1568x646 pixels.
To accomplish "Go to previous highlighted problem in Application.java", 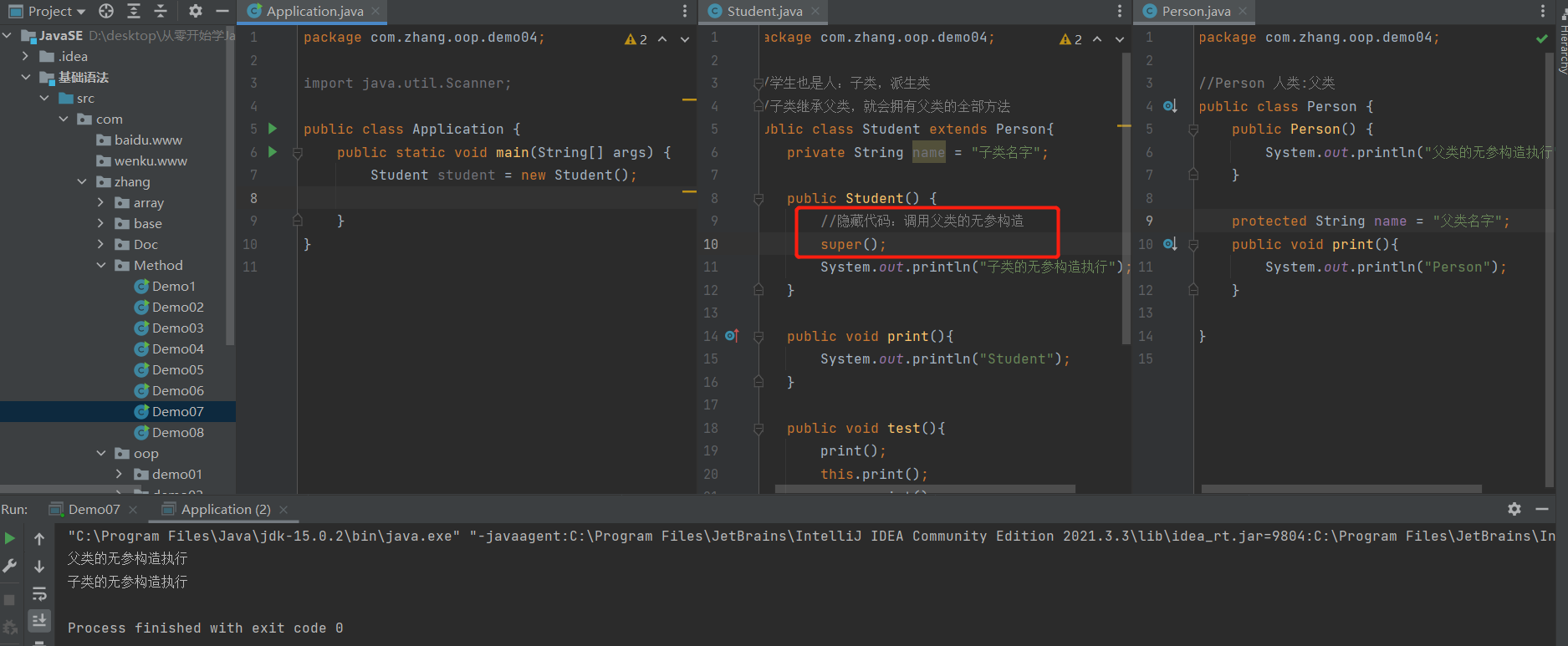I will click(x=662, y=39).
